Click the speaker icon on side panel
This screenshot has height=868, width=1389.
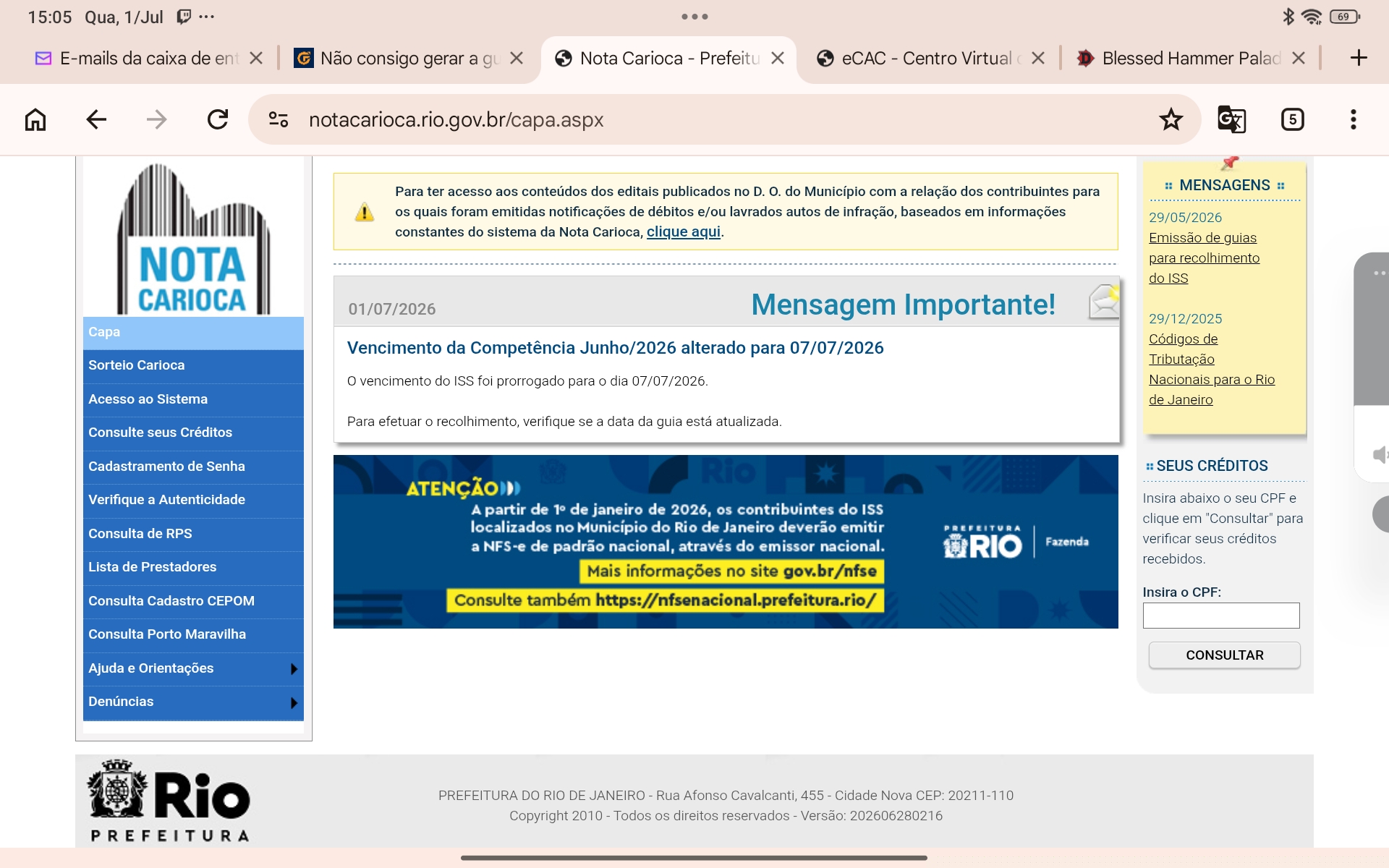pos(1380,455)
